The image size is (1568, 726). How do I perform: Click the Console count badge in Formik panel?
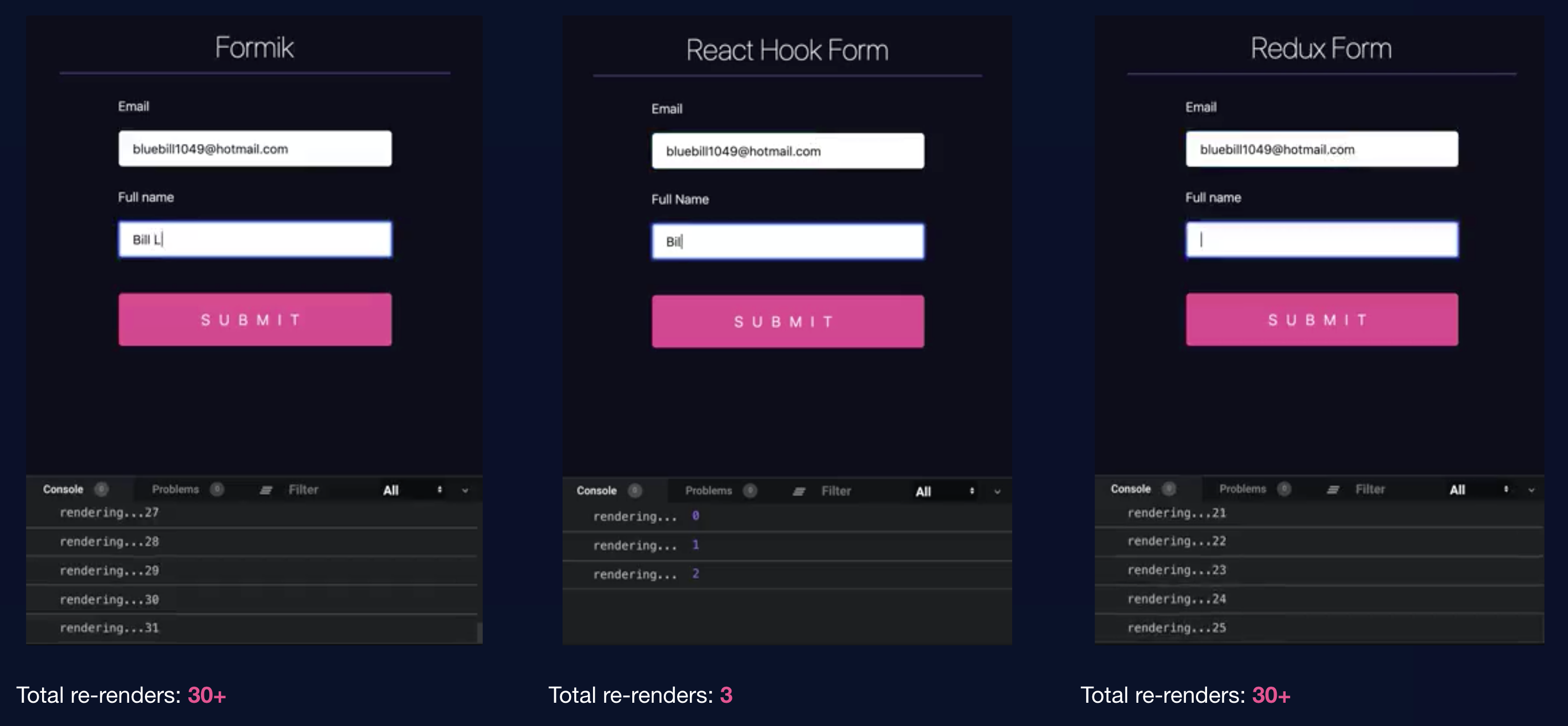(101, 489)
